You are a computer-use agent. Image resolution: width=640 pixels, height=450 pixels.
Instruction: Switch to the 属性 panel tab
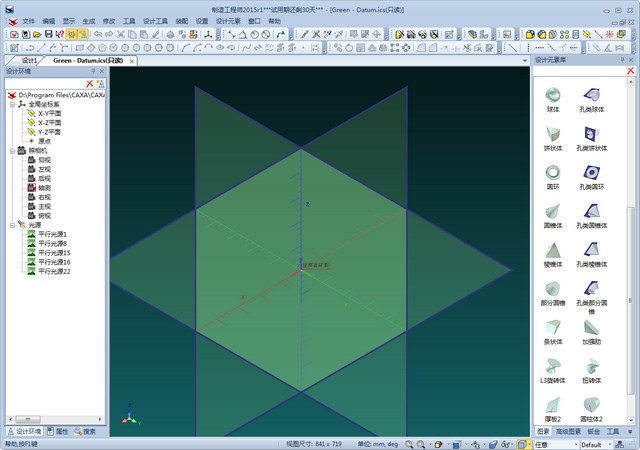coord(59,431)
